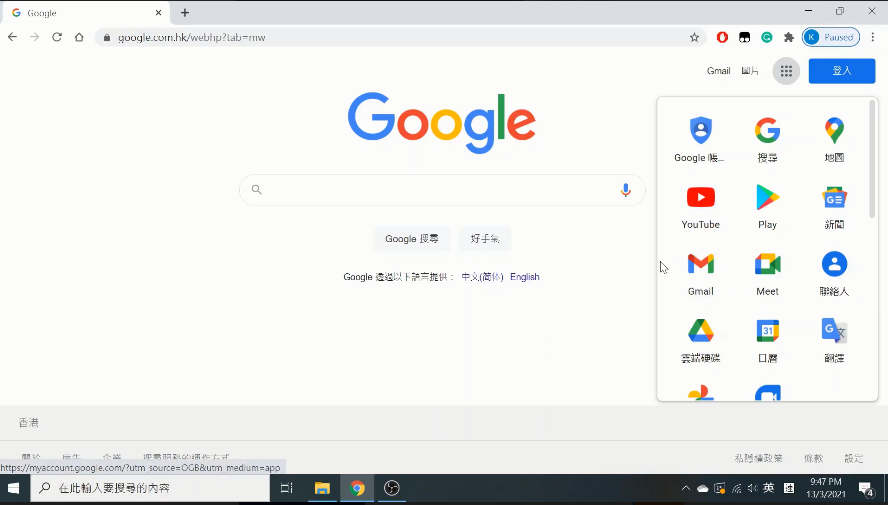Switch language to 中文(简体)
This screenshot has height=505, width=888.
[x=483, y=277]
